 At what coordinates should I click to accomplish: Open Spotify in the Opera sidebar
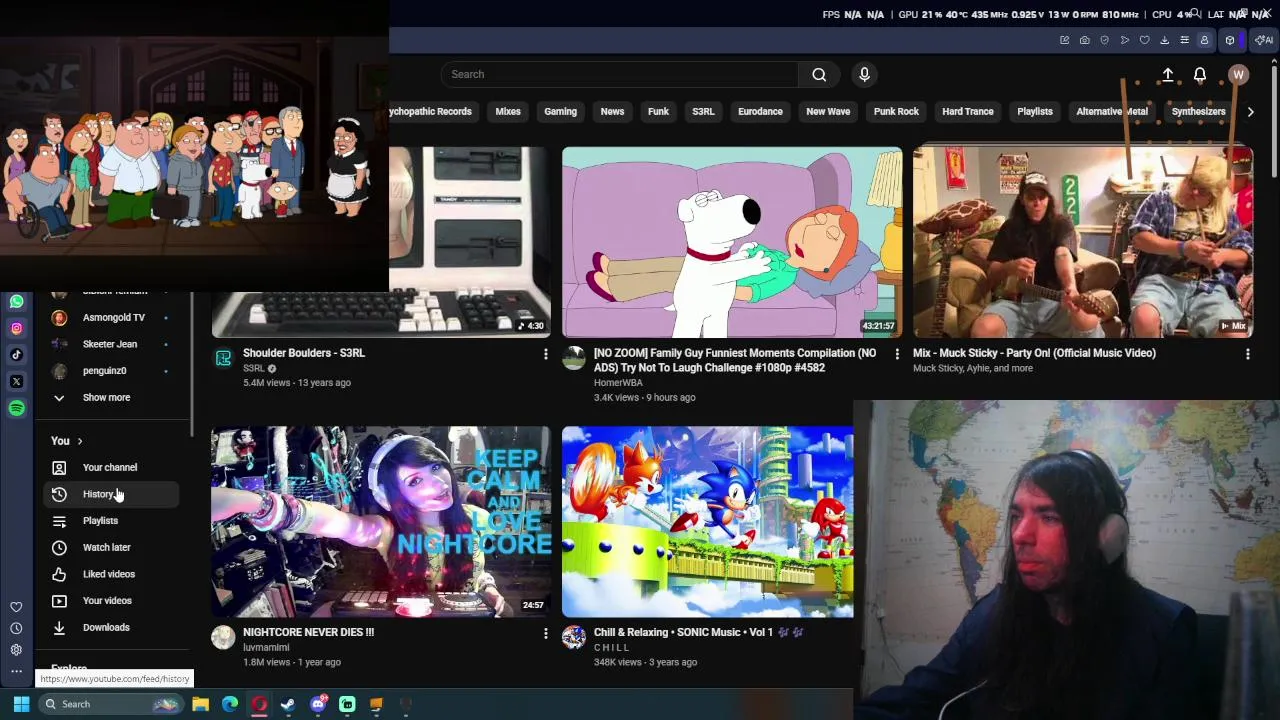[x=16, y=408]
